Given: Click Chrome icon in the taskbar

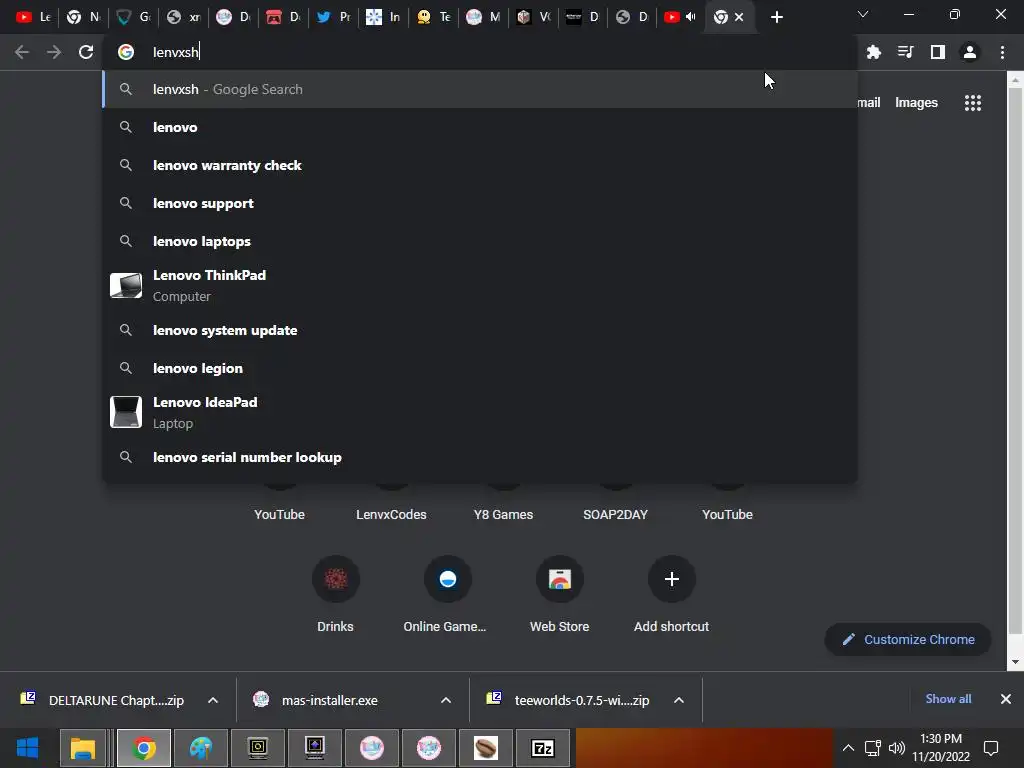Looking at the screenshot, I should [144, 748].
